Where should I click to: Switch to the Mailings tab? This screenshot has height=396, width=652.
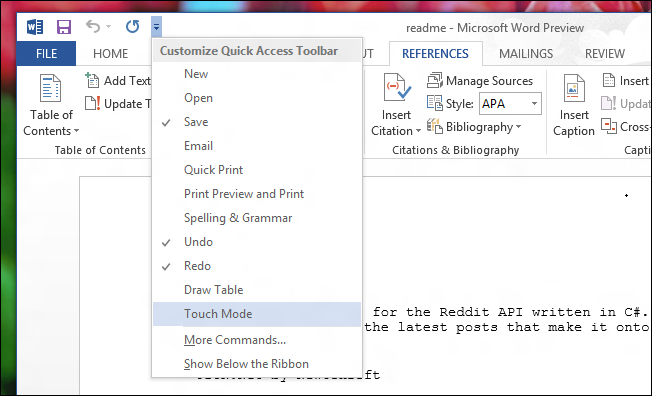pos(526,54)
